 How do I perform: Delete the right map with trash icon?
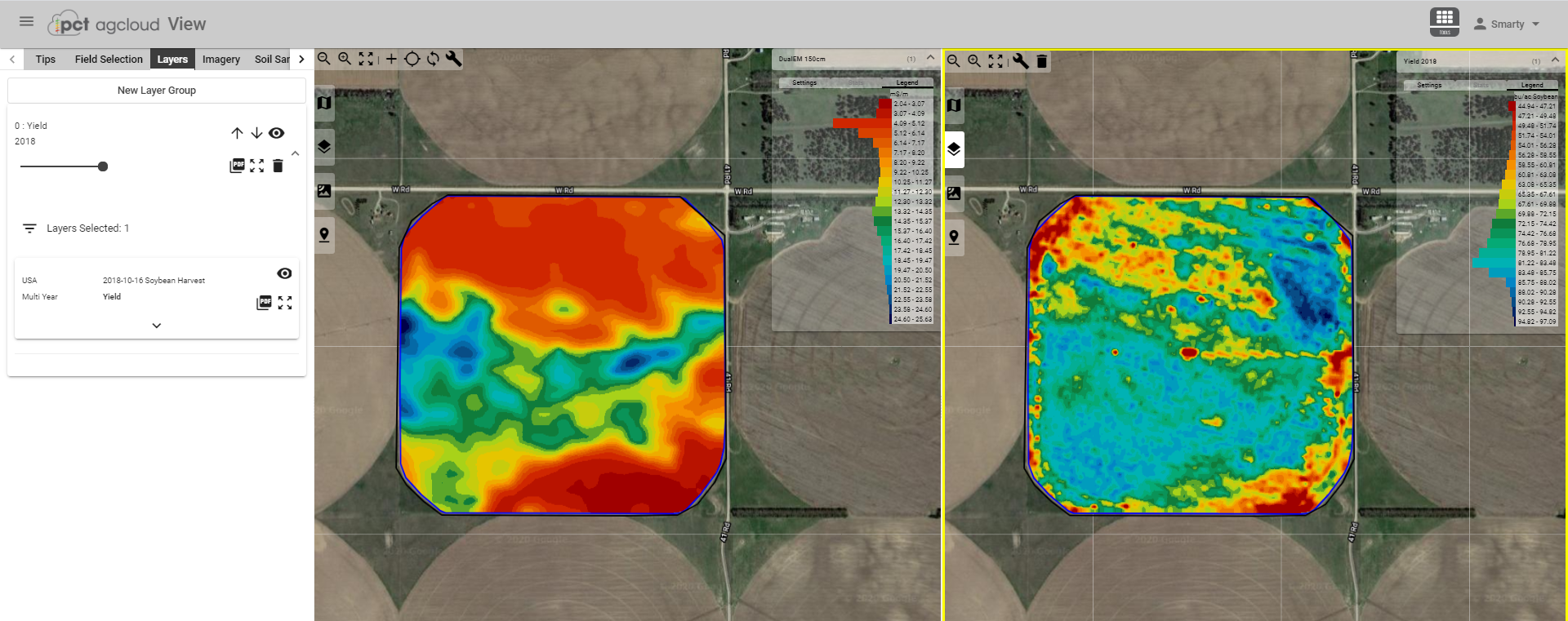[x=1042, y=61]
